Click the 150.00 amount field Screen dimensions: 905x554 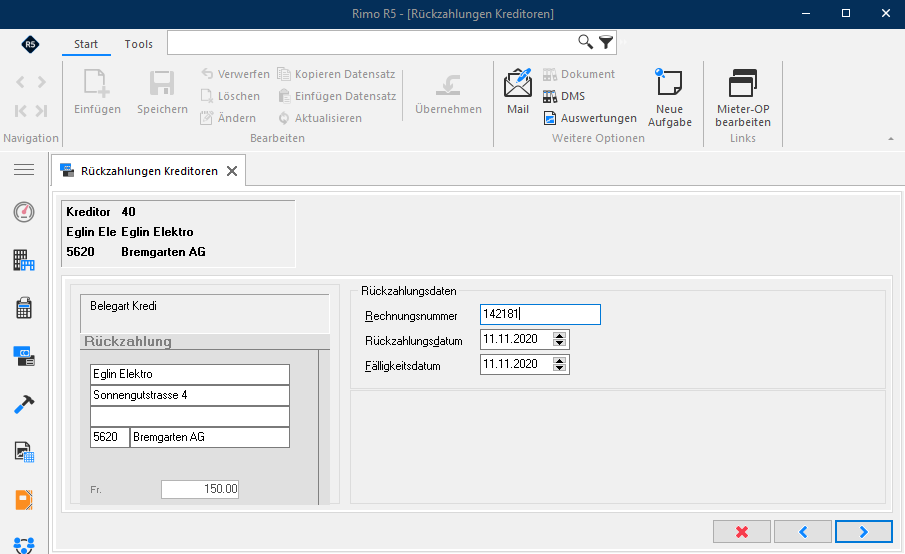click(200, 489)
